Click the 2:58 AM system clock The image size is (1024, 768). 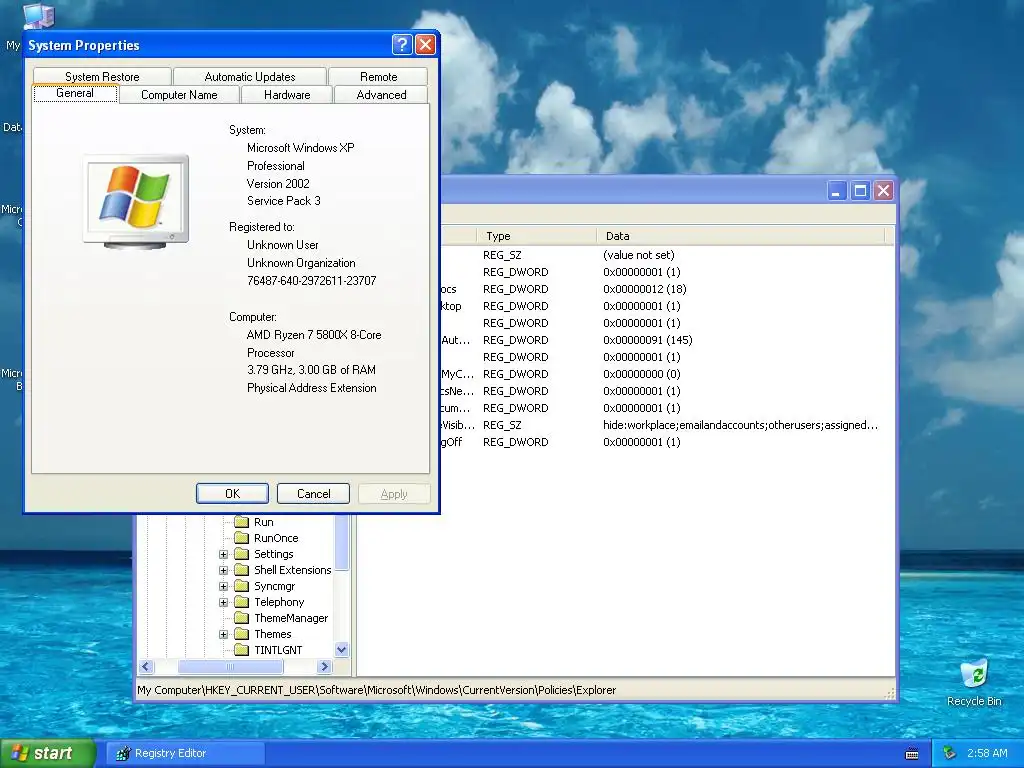(987, 753)
